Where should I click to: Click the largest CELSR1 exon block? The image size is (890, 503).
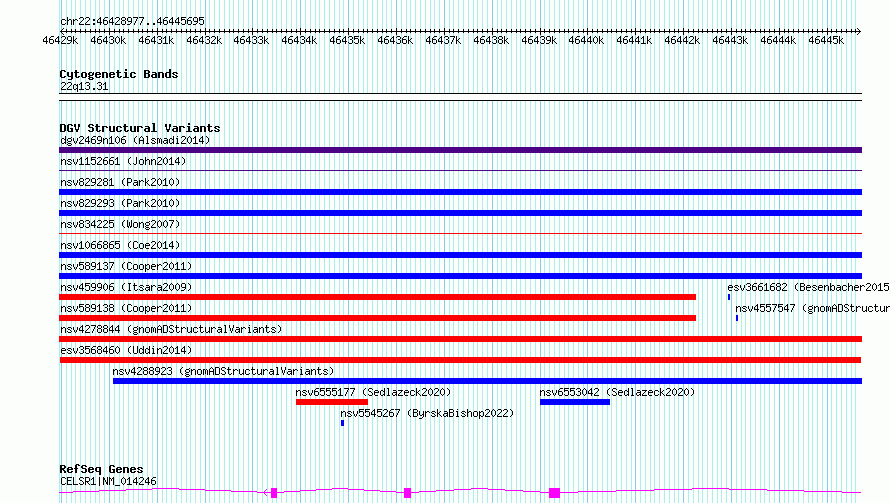[555, 493]
